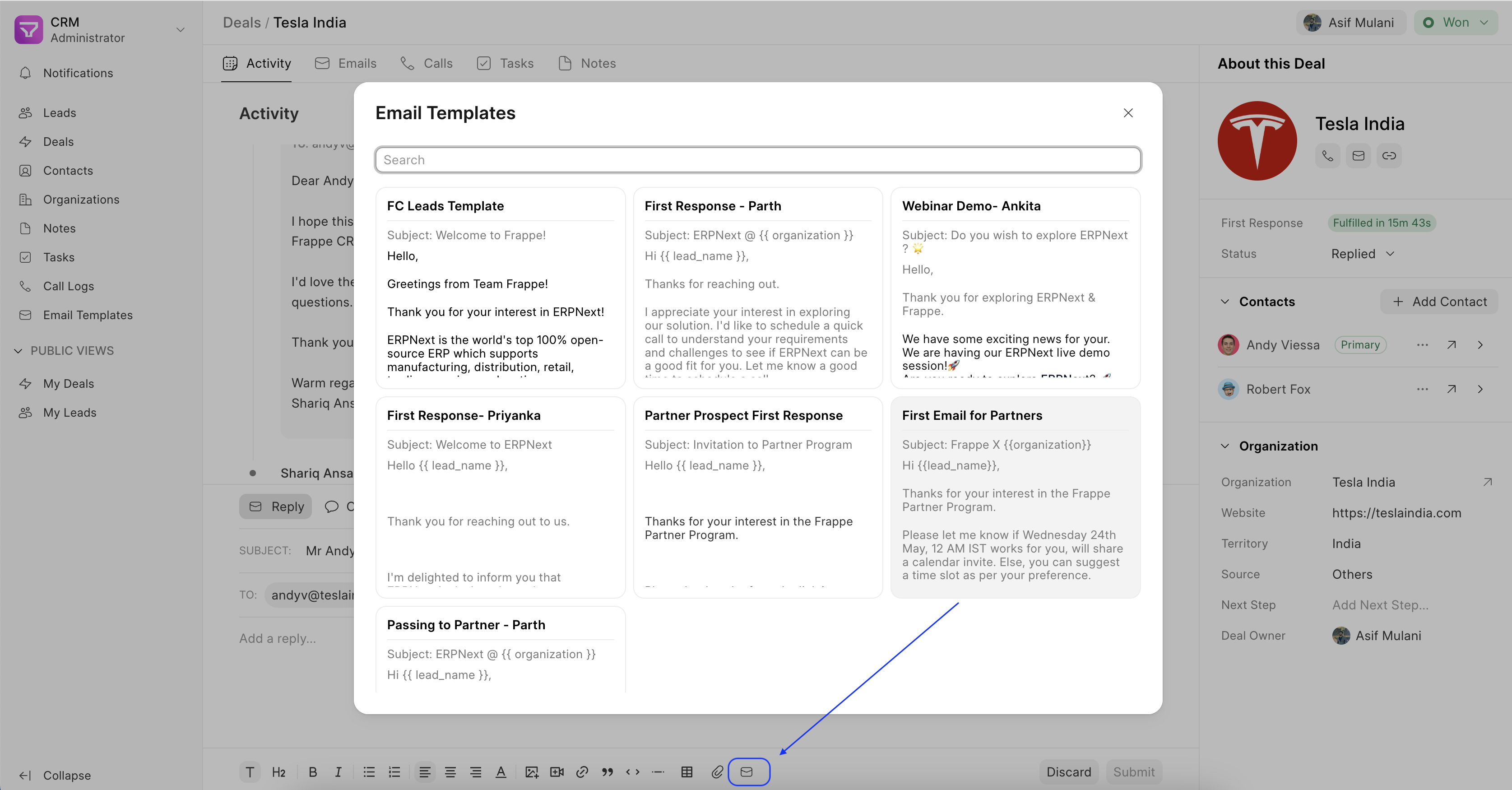The image size is (1512, 790).
Task: Click the email template icon in the toolbar
Action: [747, 772]
